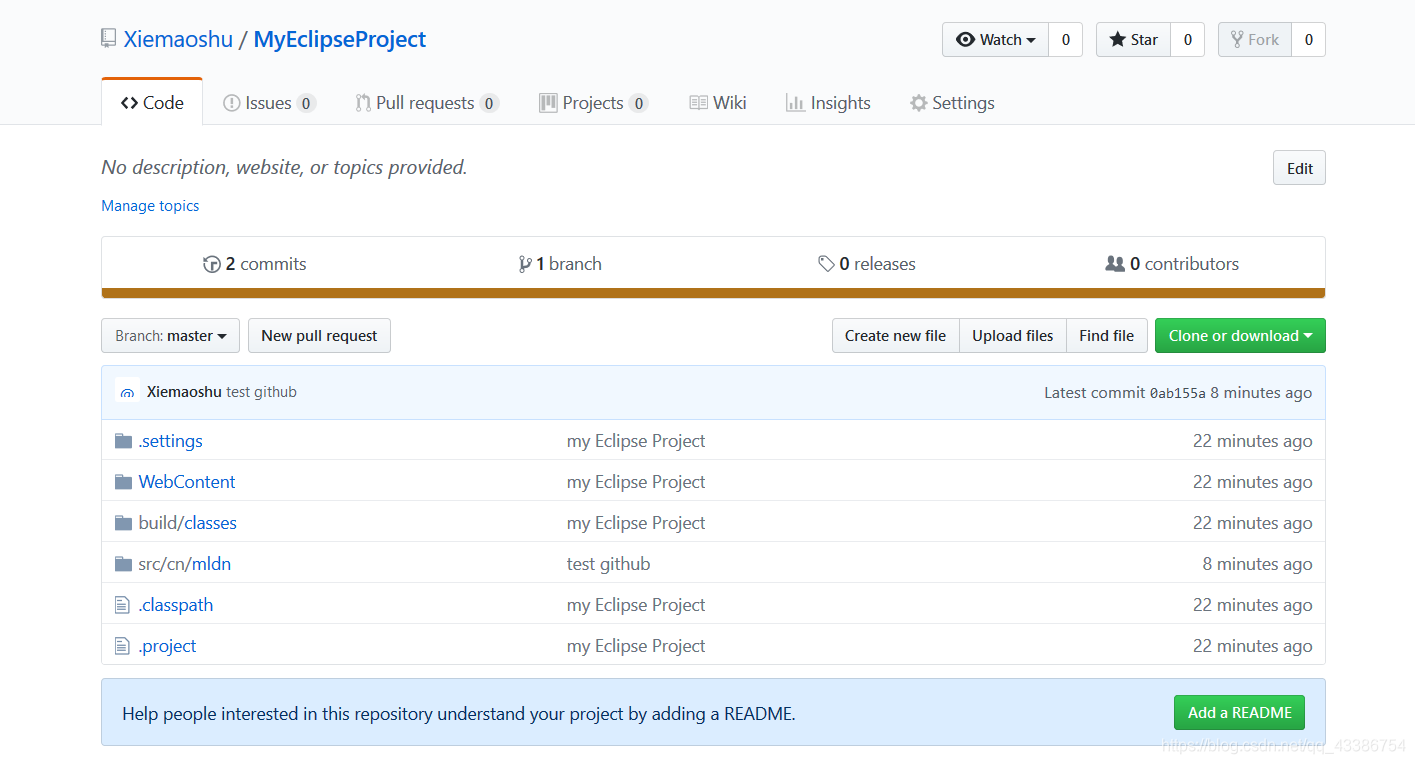Open the Branch: master dropdown

170,336
